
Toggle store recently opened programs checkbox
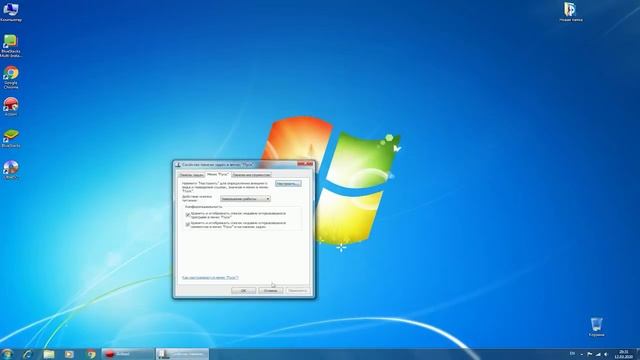point(188,215)
